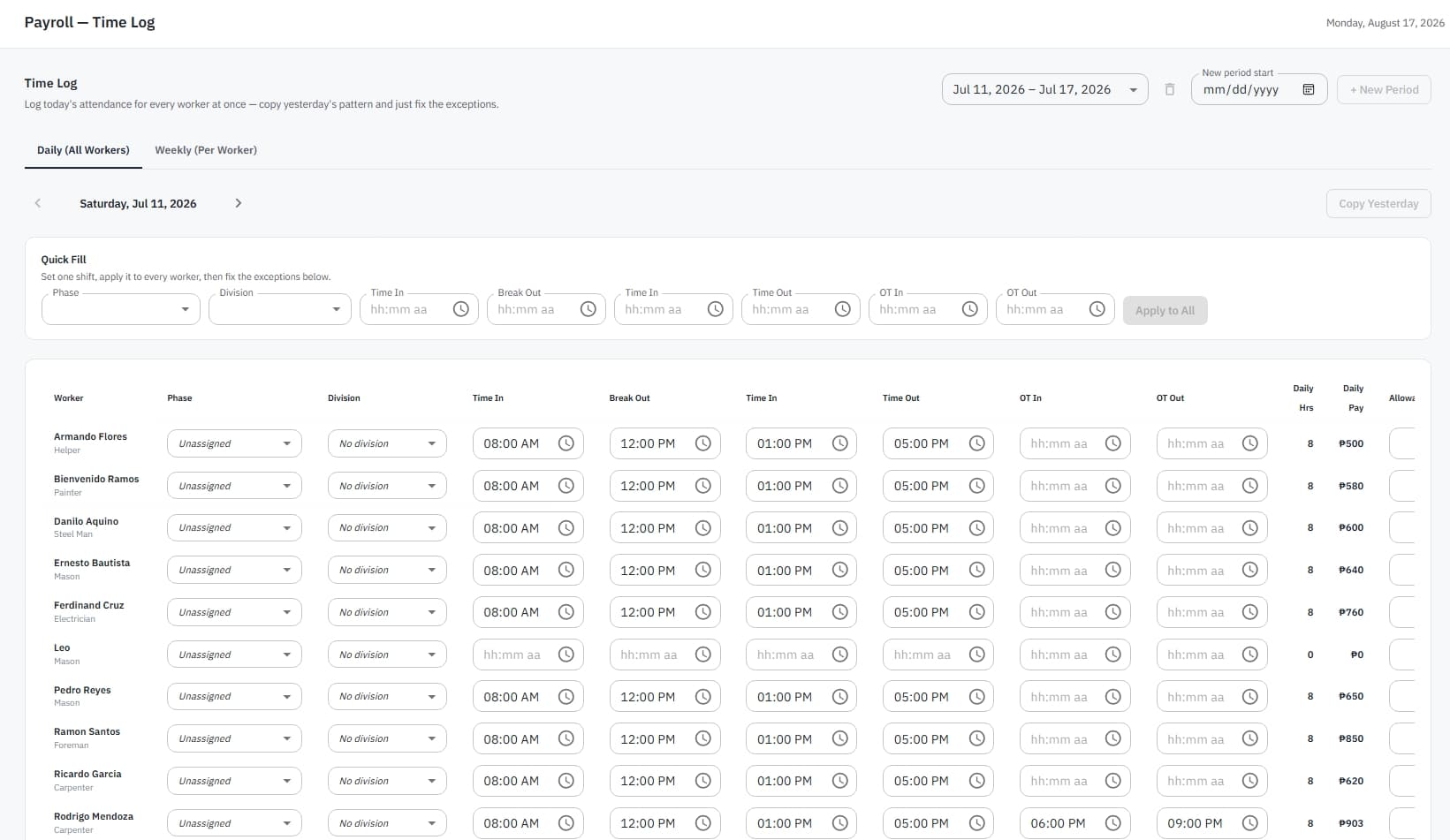Click Armando Flores allowance input field
The width and height of the screenshot is (1450, 840).
1402,443
